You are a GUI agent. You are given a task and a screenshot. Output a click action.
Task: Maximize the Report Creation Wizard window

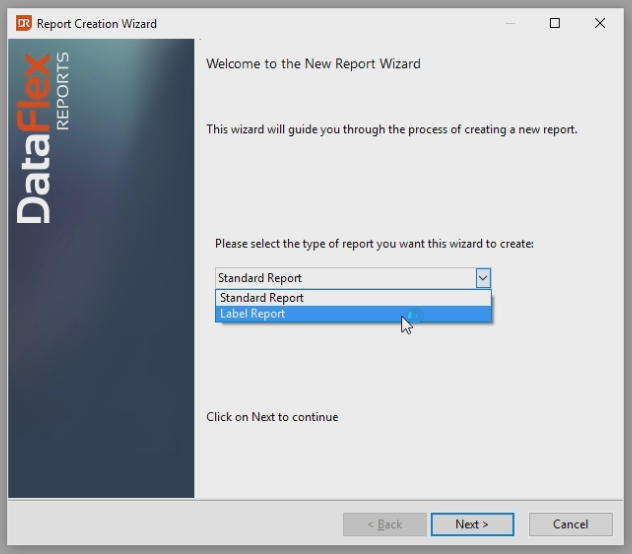click(x=555, y=23)
